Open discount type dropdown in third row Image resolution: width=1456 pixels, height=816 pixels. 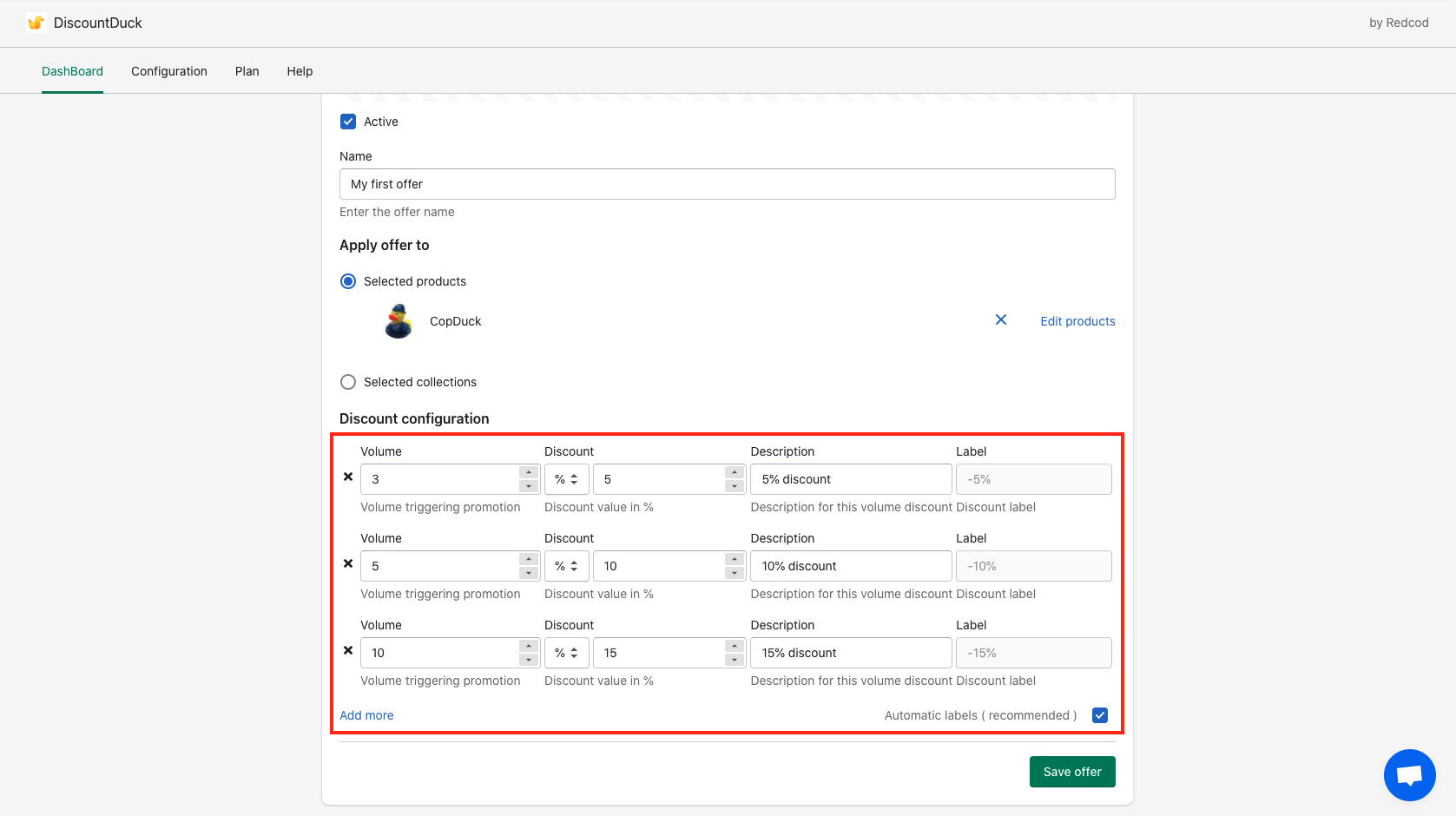(x=566, y=653)
